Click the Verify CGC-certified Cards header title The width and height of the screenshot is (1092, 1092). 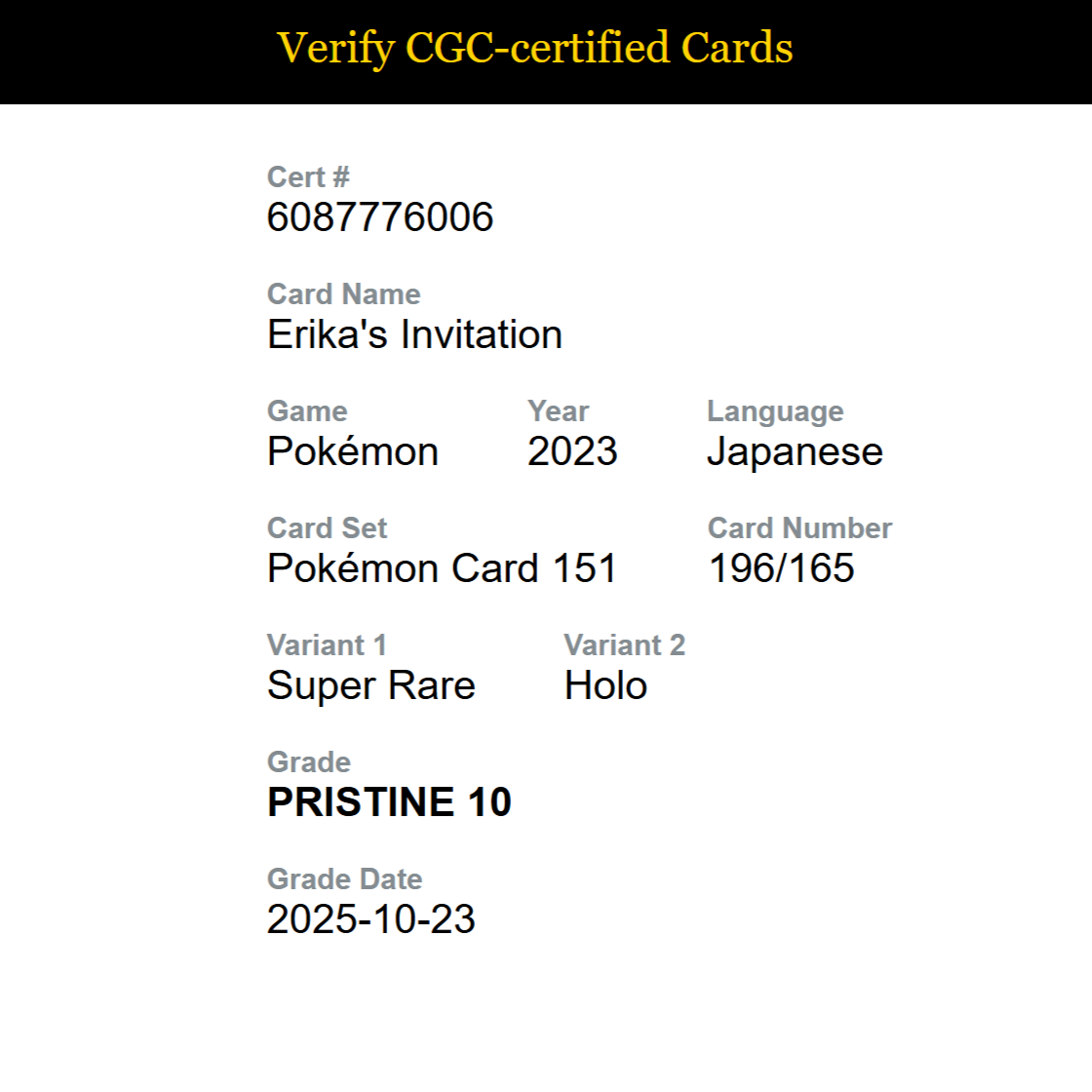[535, 48]
